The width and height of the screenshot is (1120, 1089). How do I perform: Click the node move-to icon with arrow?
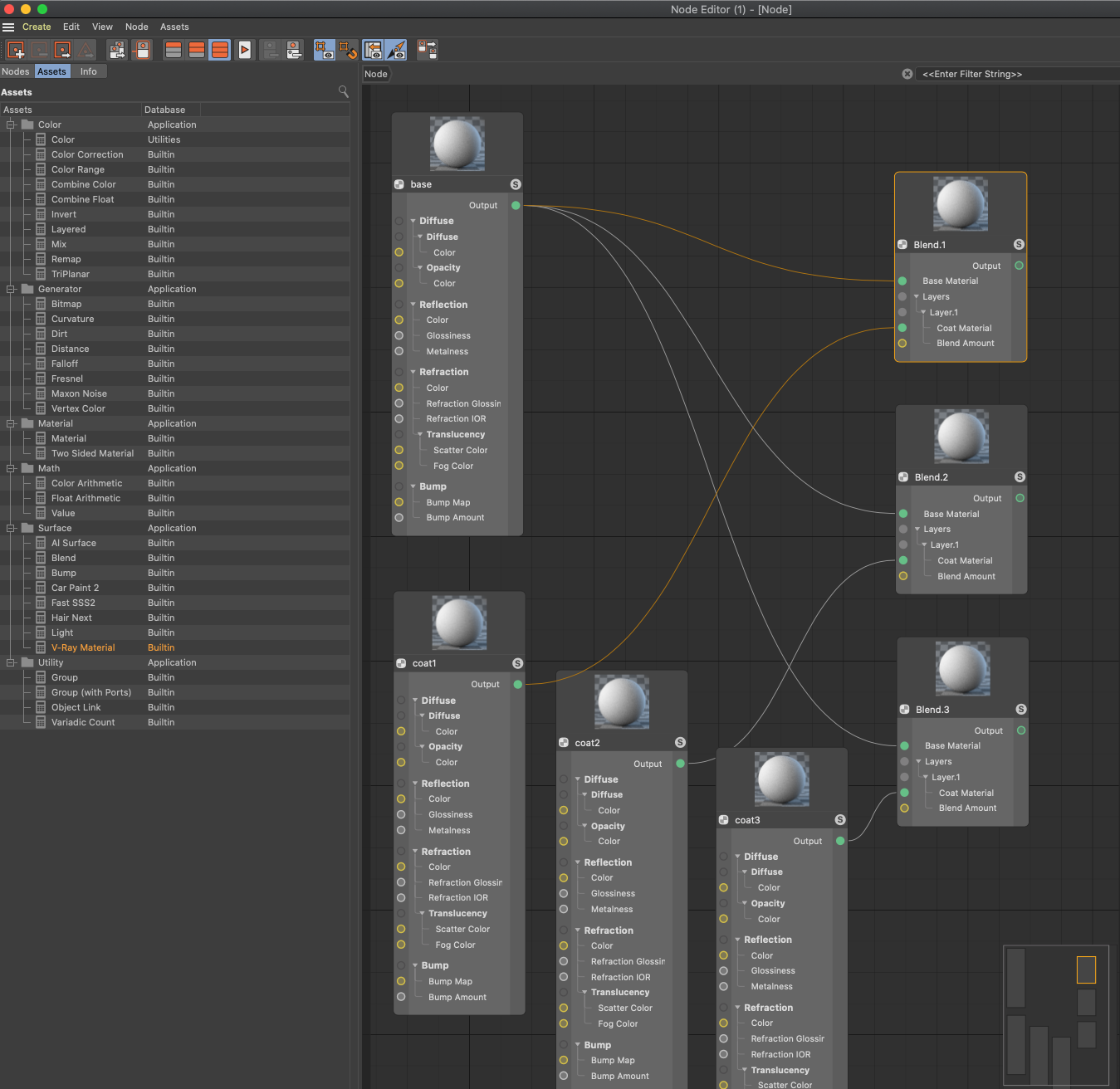pos(62,50)
